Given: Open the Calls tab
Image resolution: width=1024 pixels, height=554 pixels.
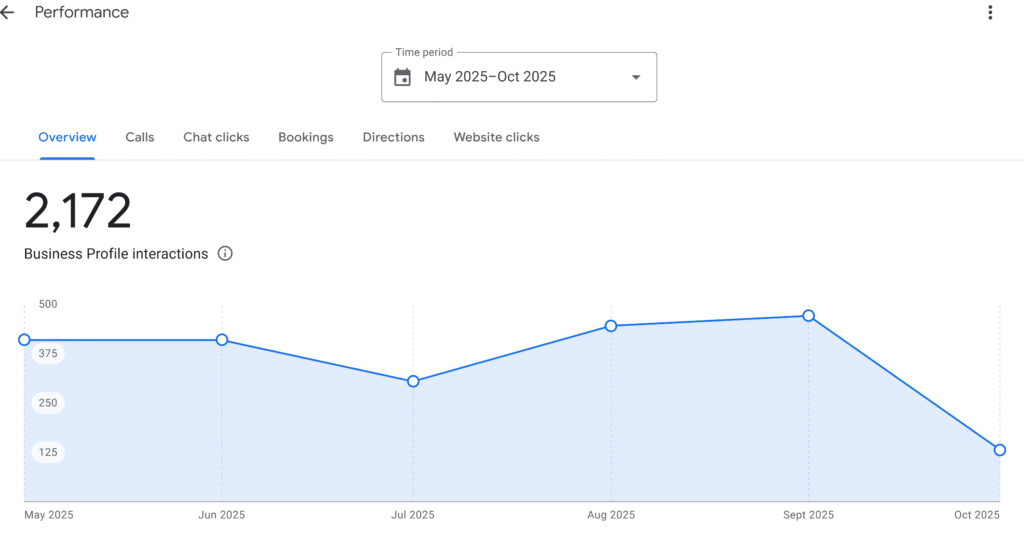Looking at the screenshot, I should point(140,137).
